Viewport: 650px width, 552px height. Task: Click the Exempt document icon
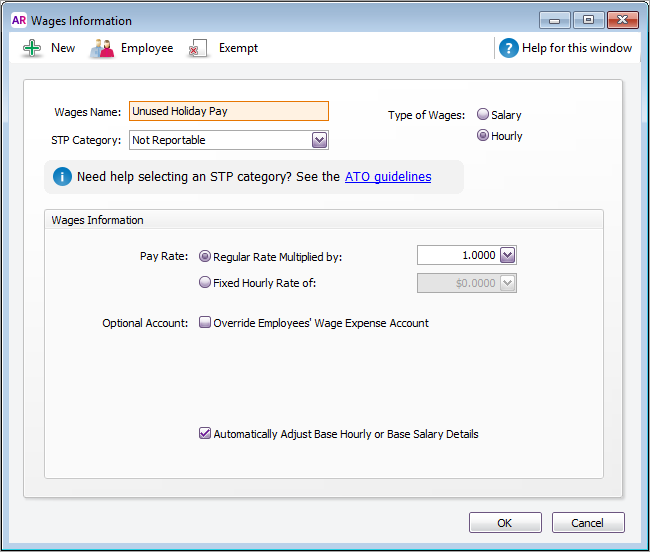[x=199, y=48]
